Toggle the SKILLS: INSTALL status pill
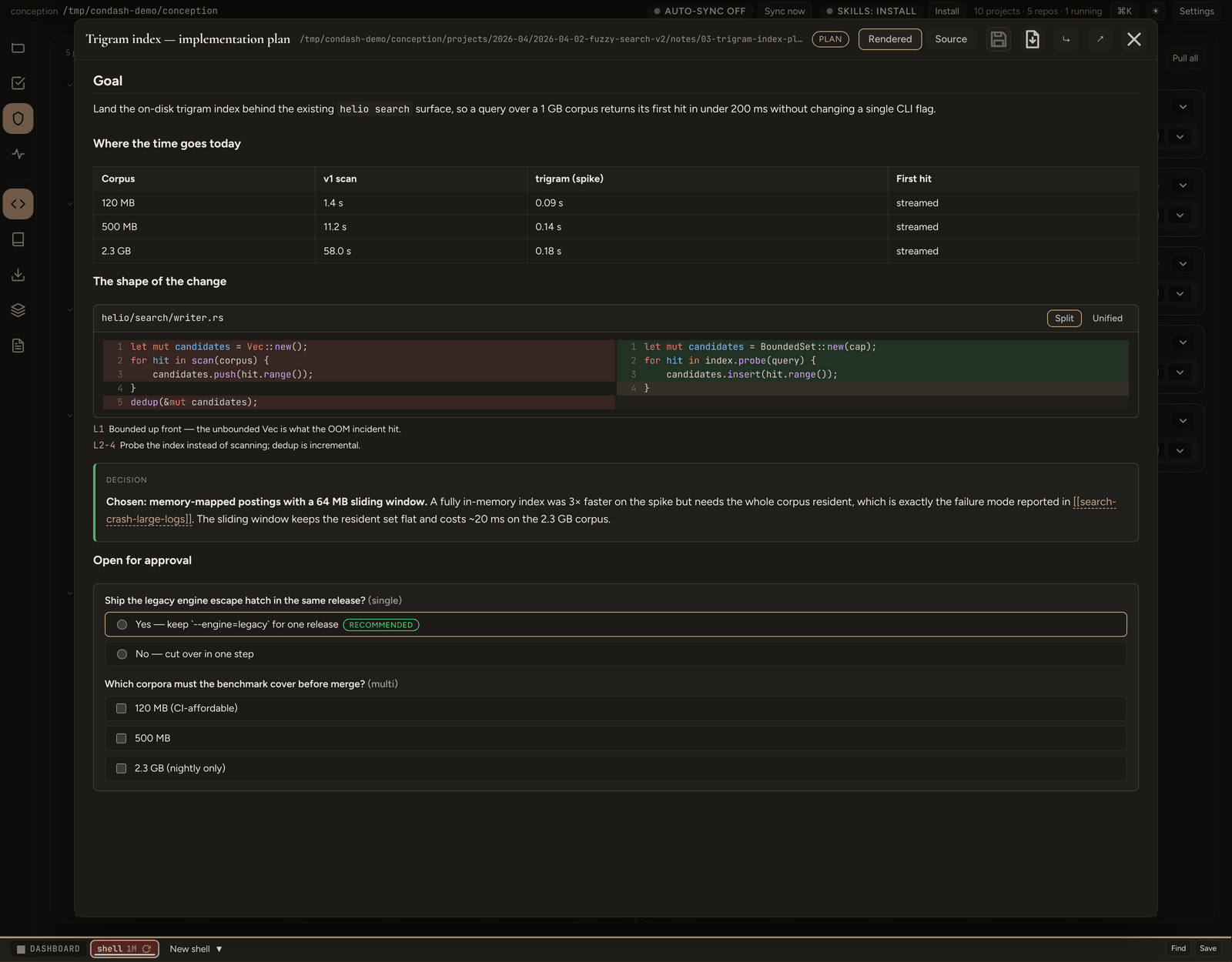 pos(871,11)
